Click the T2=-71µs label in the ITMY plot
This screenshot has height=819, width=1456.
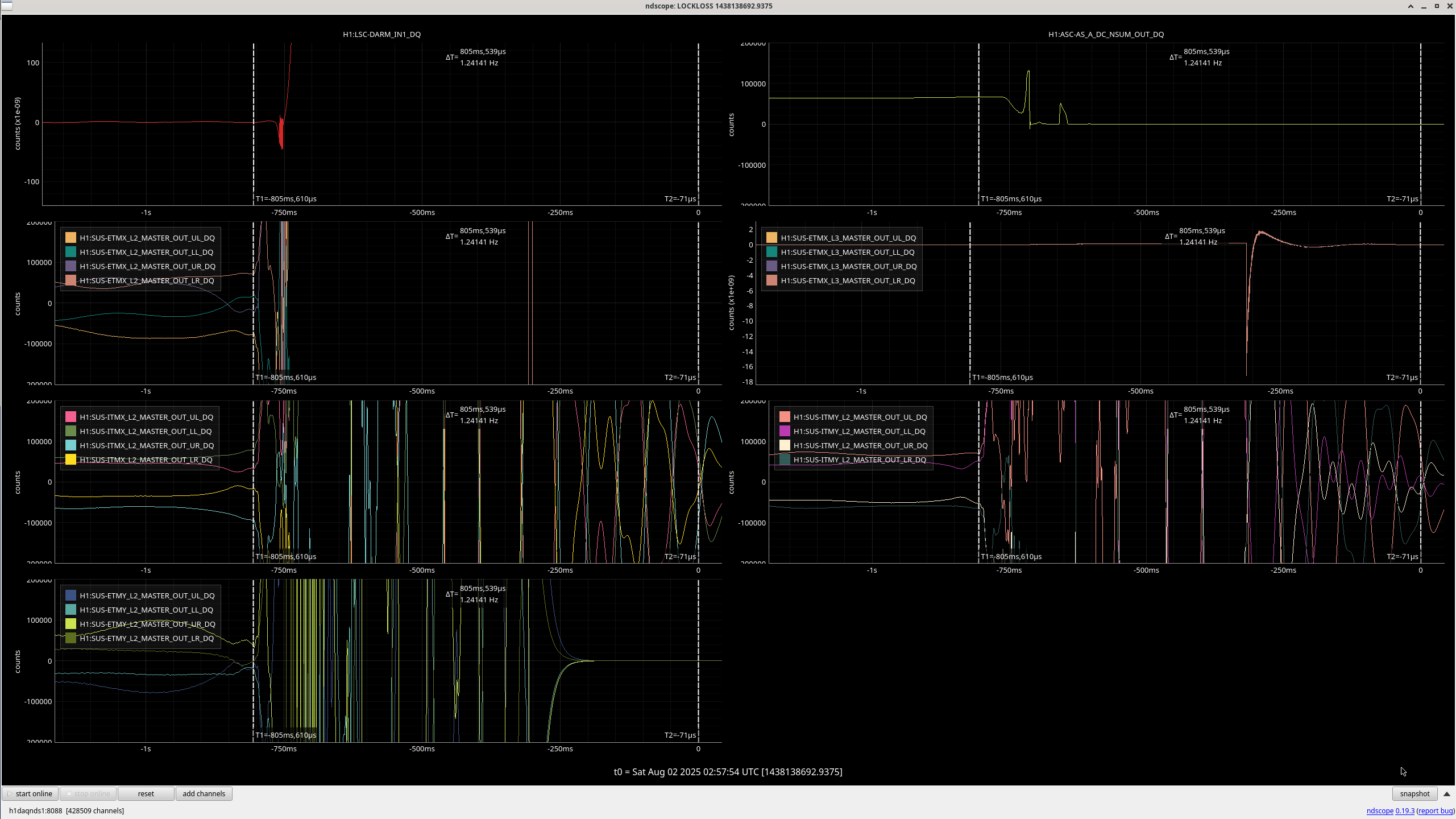(x=1402, y=556)
